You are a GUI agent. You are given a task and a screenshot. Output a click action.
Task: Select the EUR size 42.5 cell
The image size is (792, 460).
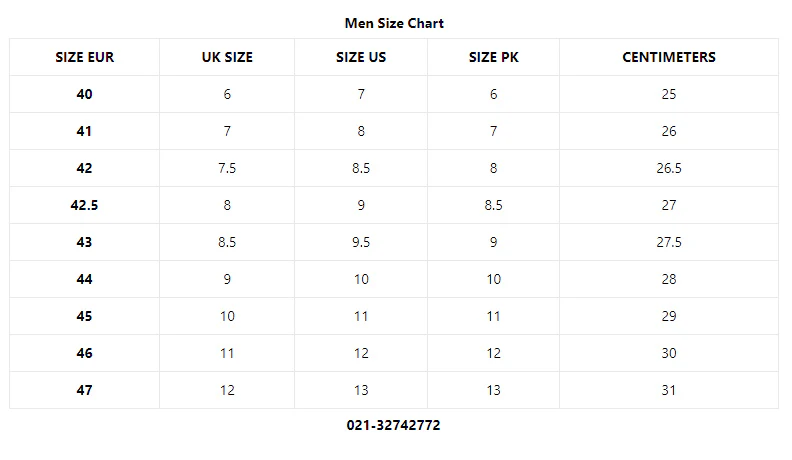click(85, 205)
